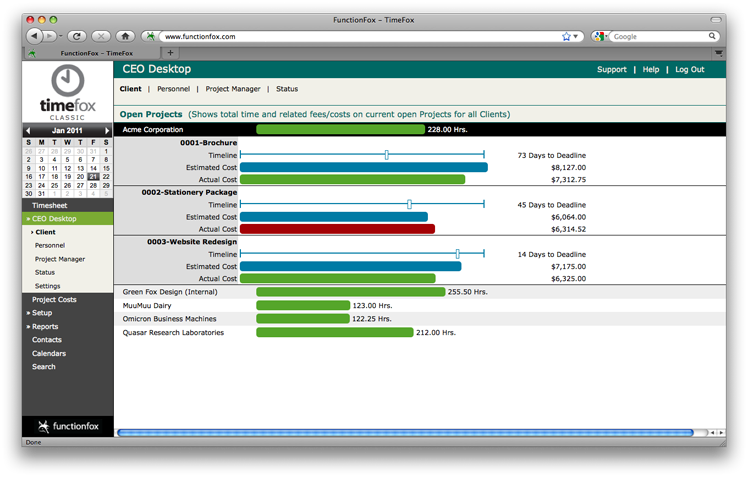Open Search in the sidebar
Screen dimensions: 748x477
click(x=44, y=367)
